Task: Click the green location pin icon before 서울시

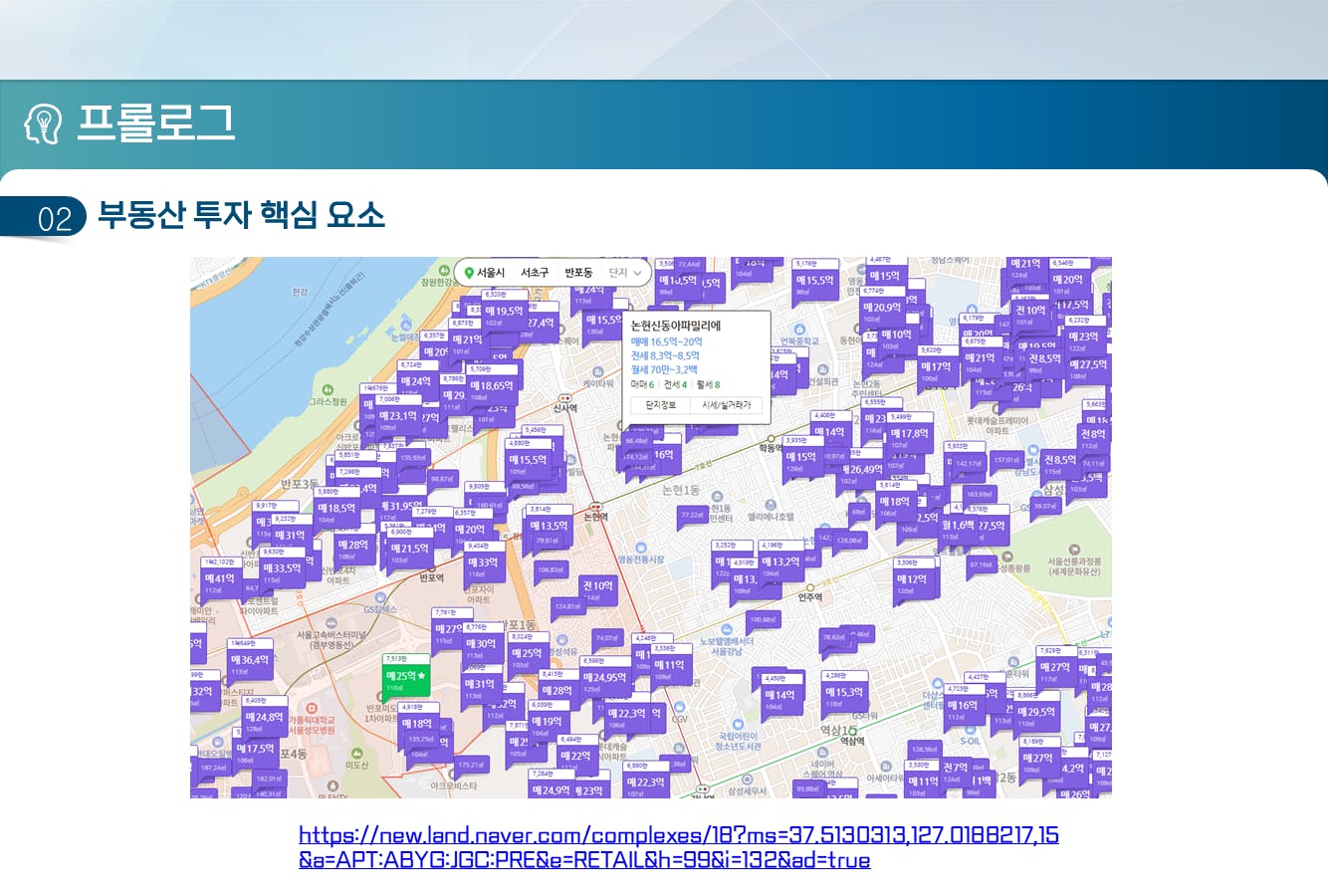Action: tap(469, 273)
